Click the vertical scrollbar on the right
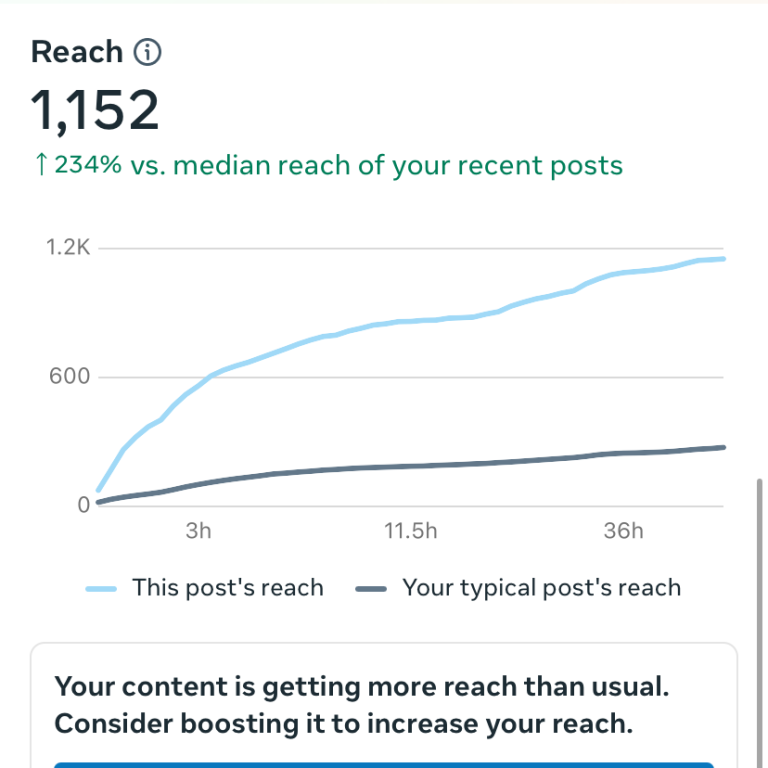Viewport: 768px width, 768px height. (x=760, y=623)
